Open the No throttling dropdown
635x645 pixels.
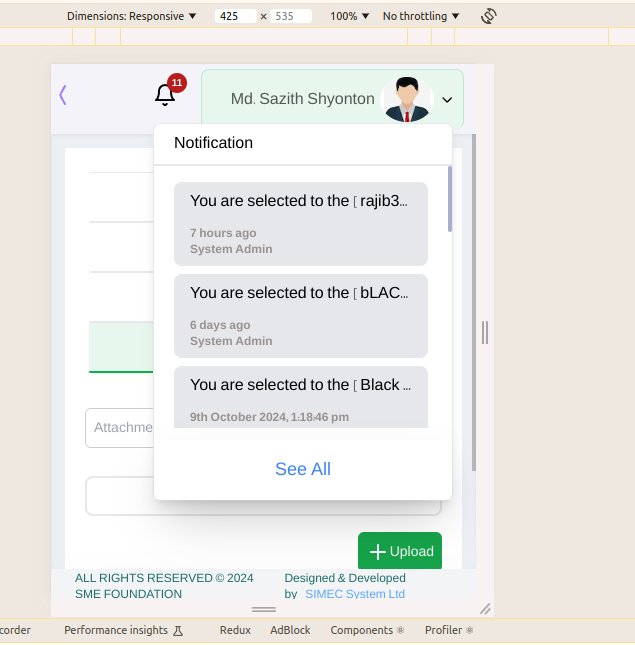[420, 16]
